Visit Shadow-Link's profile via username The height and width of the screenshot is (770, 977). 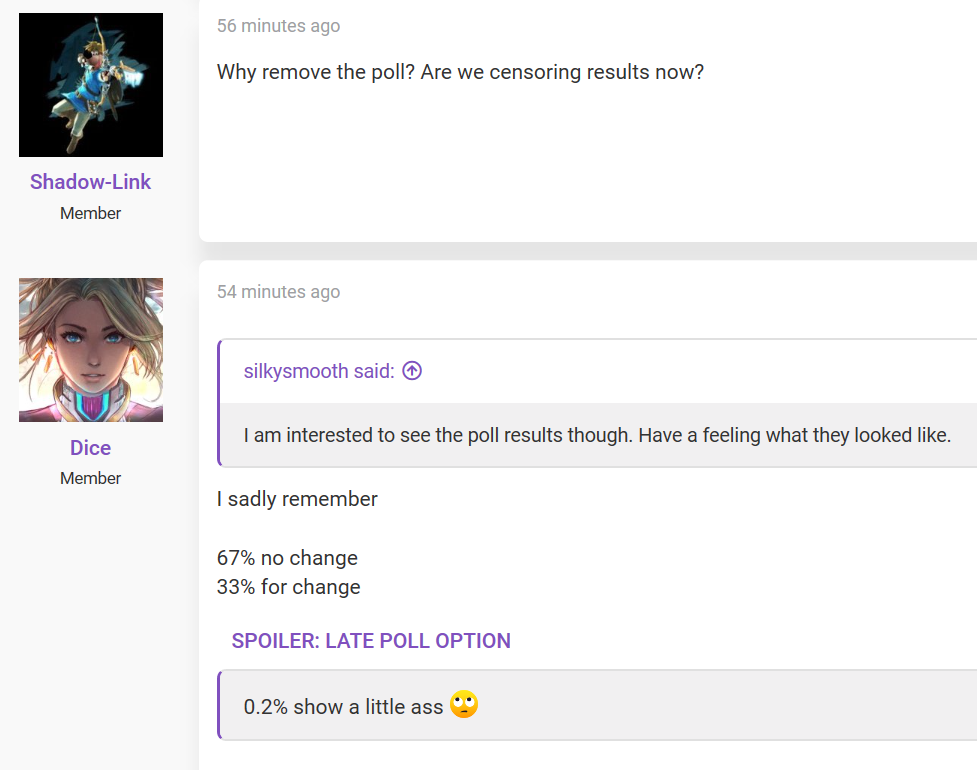pos(90,182)
